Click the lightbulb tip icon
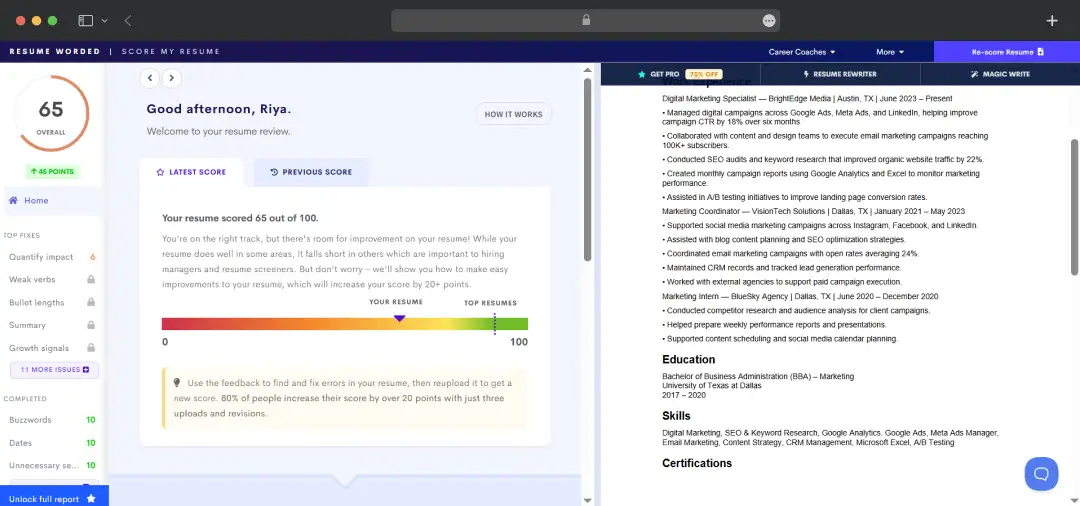The height and width of the screenshot is (506, 1080). point(176,383)
